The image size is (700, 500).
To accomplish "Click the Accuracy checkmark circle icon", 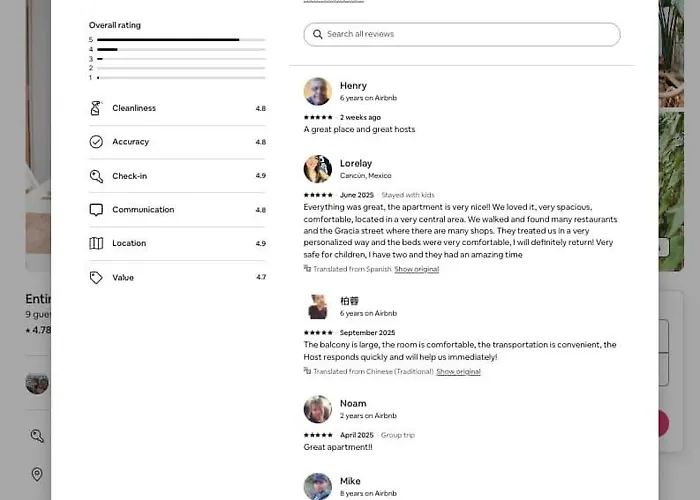I will click(x=96, y=142).
